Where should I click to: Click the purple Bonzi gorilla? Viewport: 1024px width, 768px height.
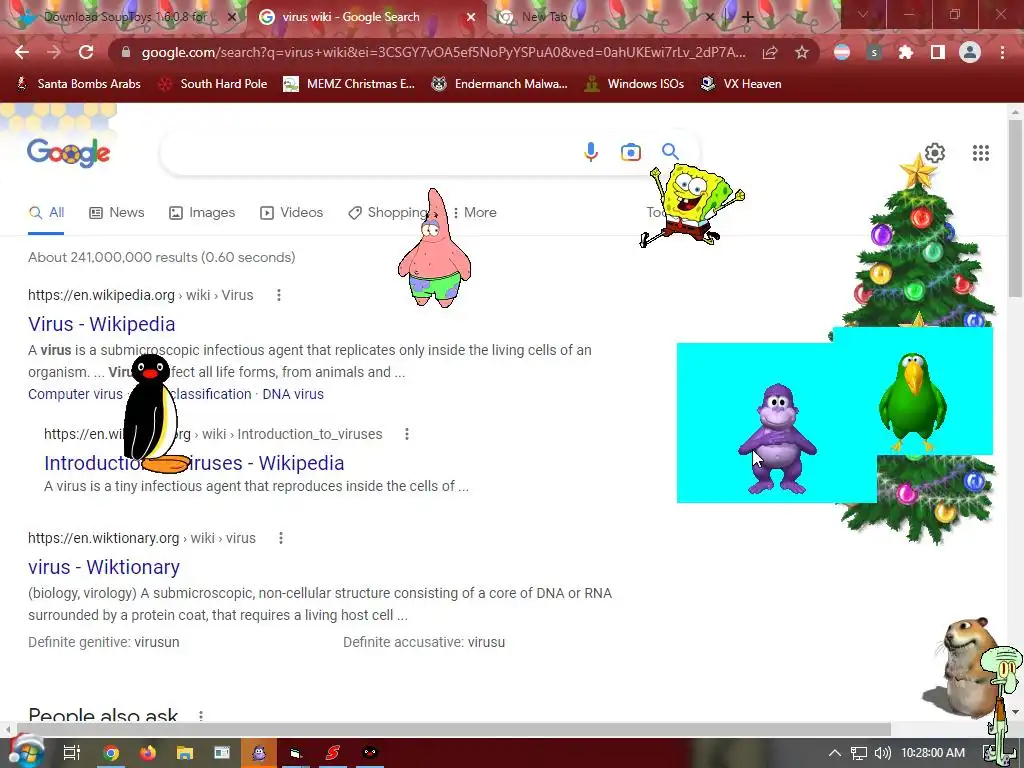tap(777, 438)
